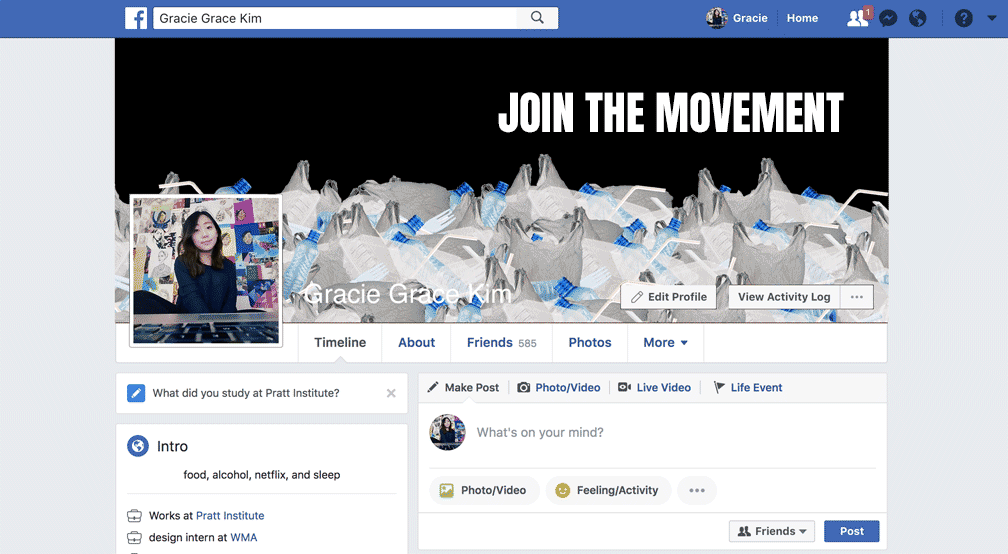
Task: Click the pencil icon beside Pratt Institute question
Action: [x=136, y=393]
